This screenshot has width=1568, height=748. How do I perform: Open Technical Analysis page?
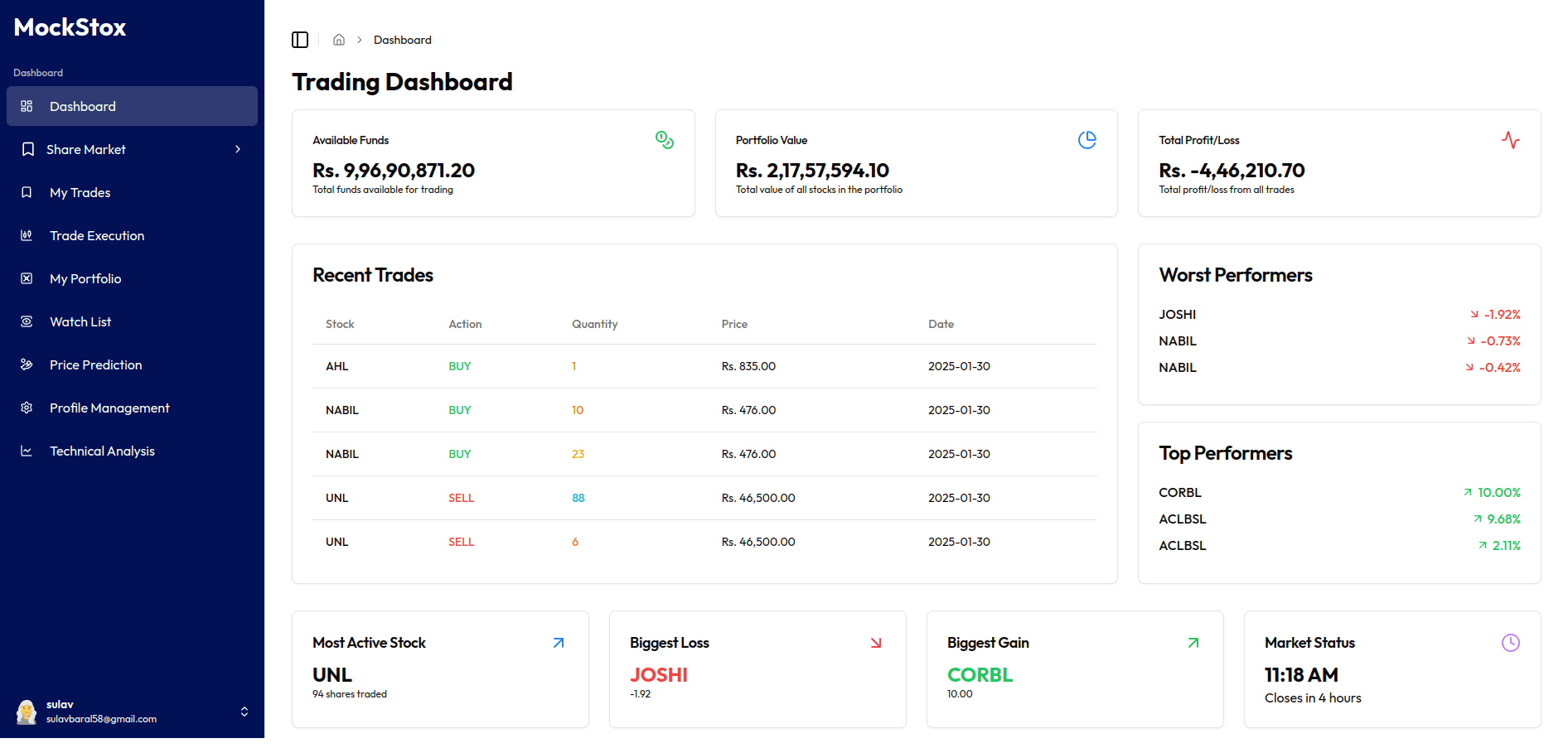tap(102, 451)
